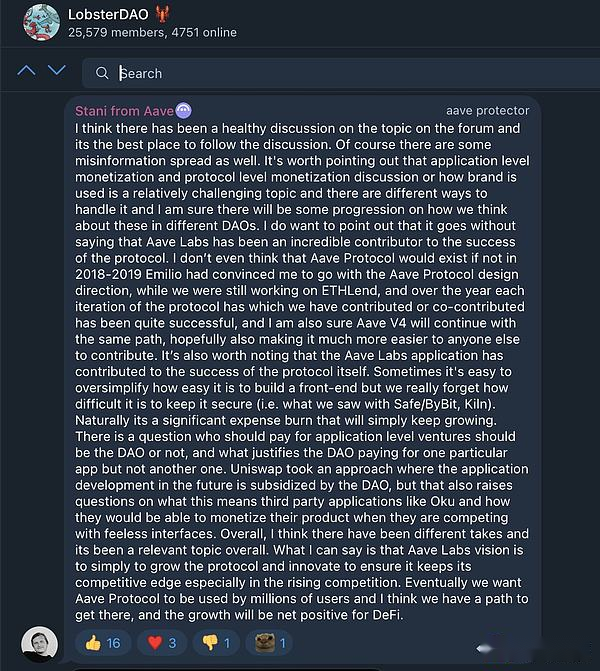
Task: Type in the Search field
Action: (300, 73)
